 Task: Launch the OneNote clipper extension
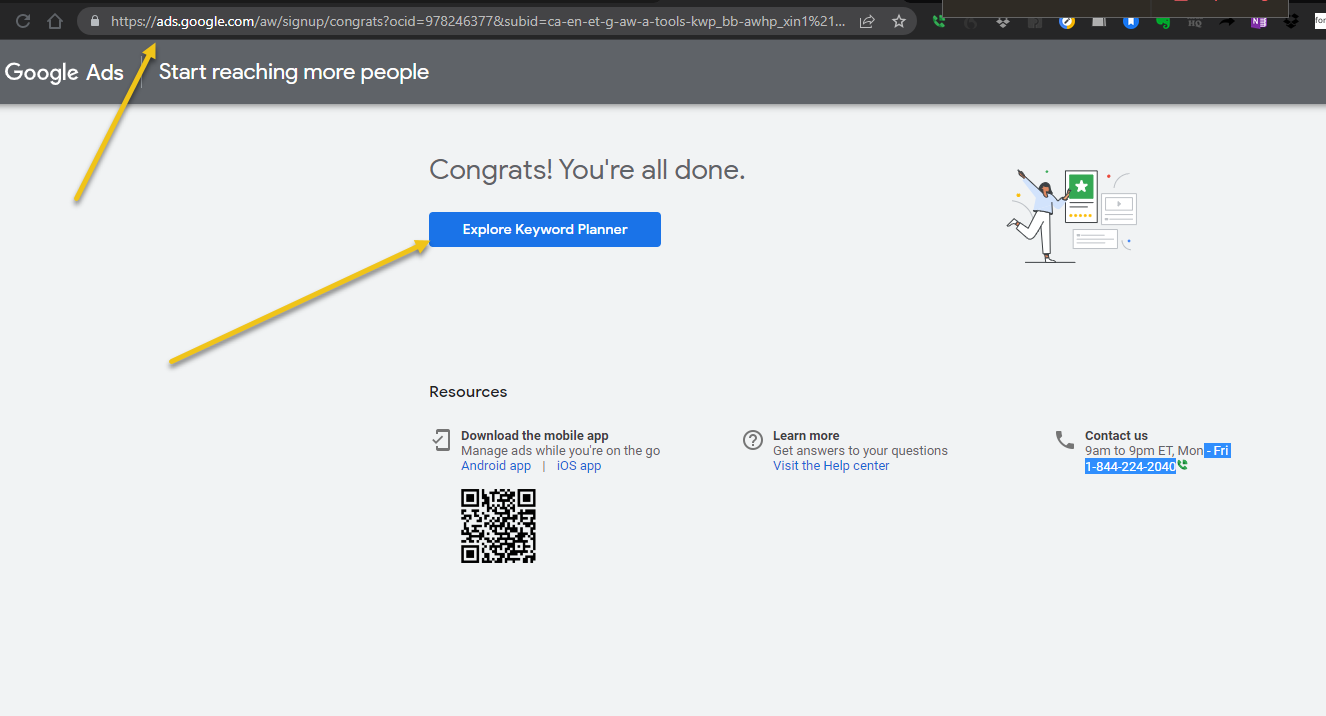pyautogui.click(x=1259, y=21)
